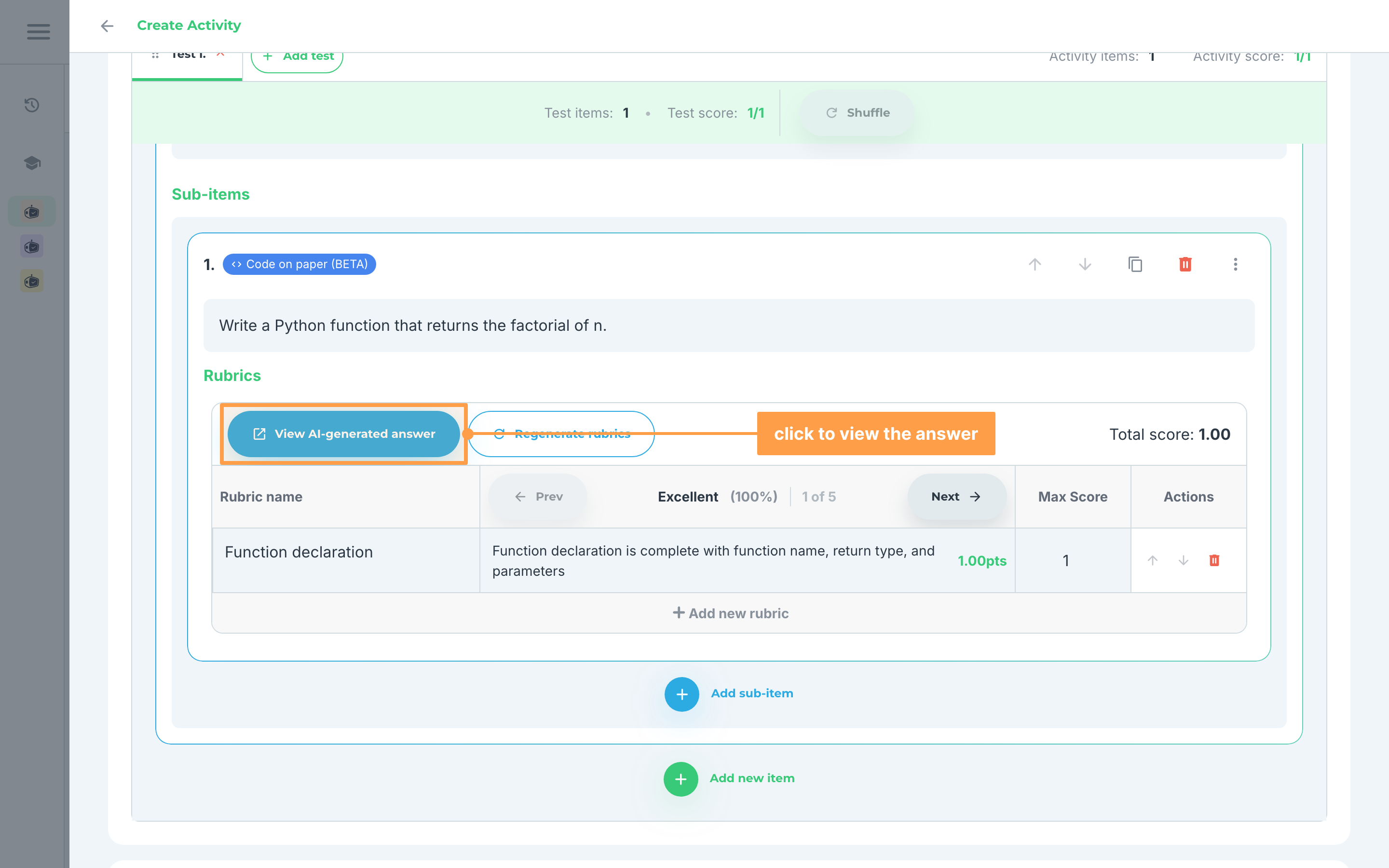Open the history clock sidebar icon
1389x868 pixels.
pos(31,105)
